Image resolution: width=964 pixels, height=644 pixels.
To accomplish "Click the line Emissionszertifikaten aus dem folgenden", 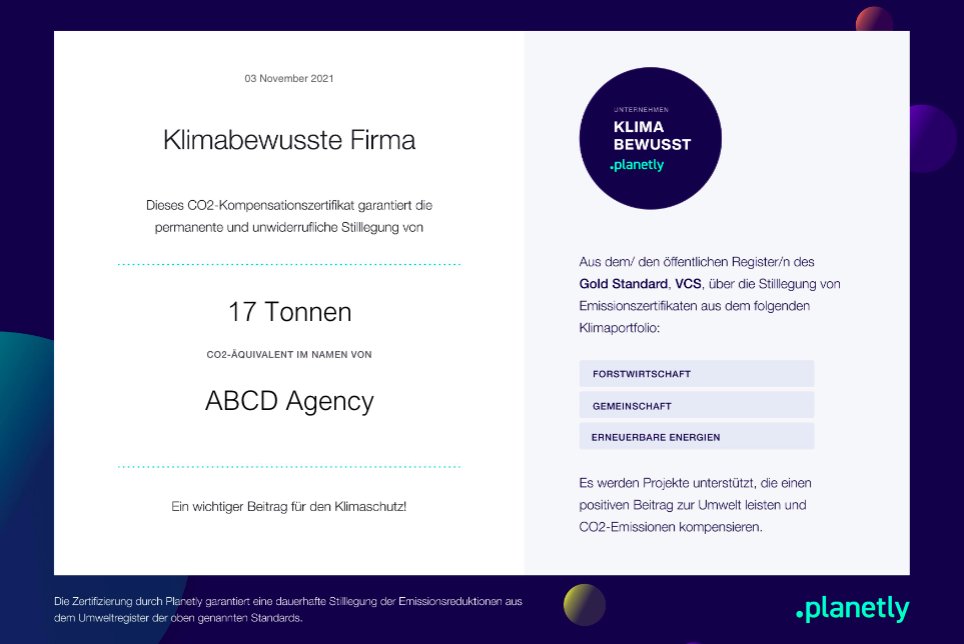I will click(x=694, y=306).
